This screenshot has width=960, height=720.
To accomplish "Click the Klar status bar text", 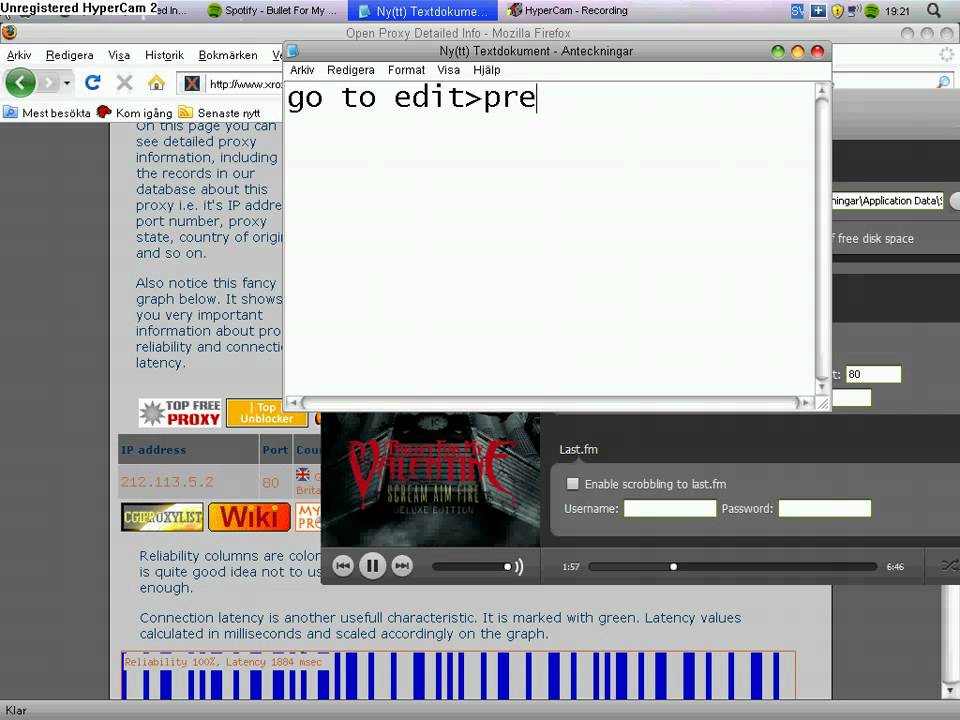I will 16,710.
